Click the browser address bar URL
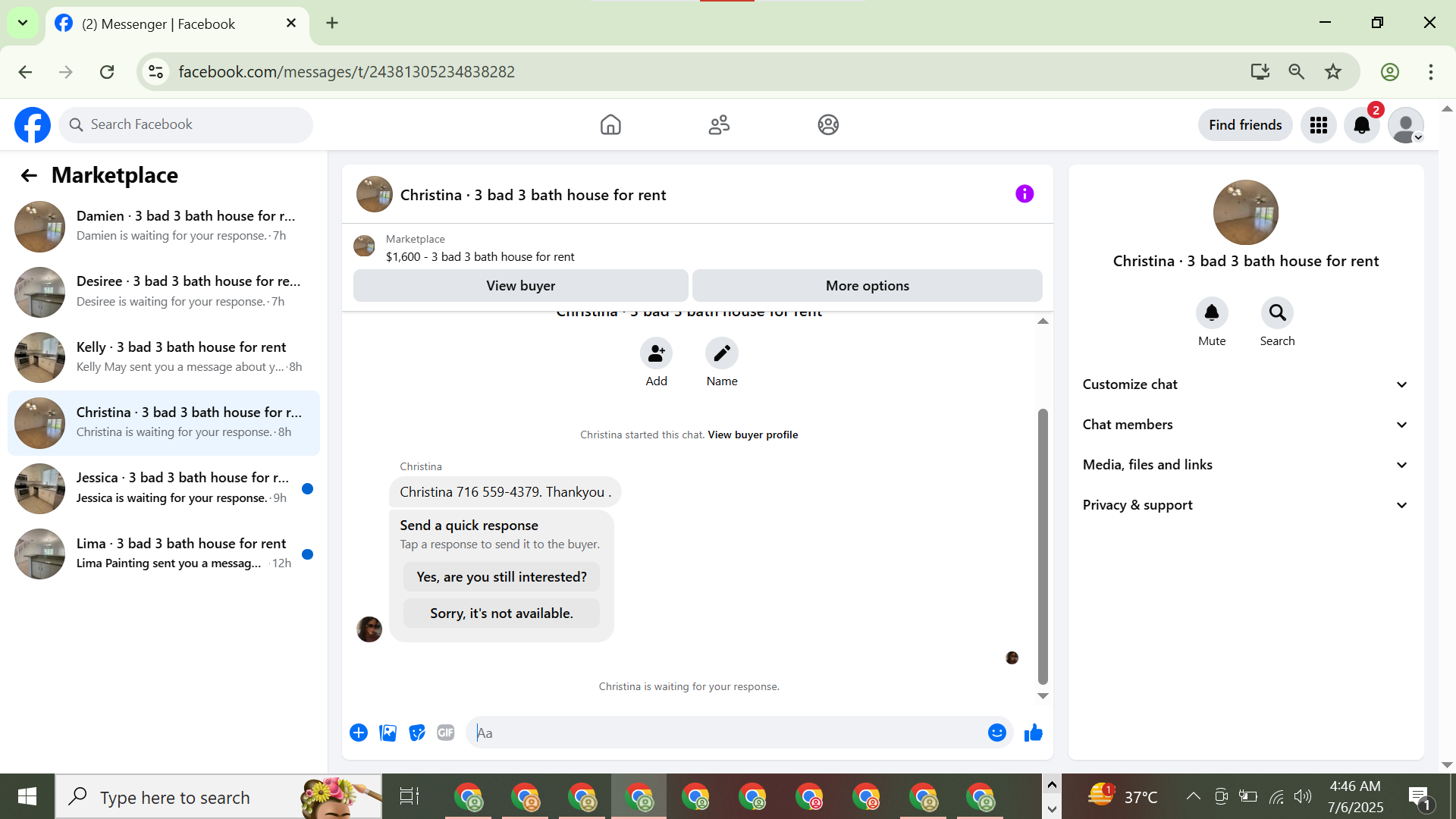The height and width of the screenshot is (819, 1456). coord(347,72)
